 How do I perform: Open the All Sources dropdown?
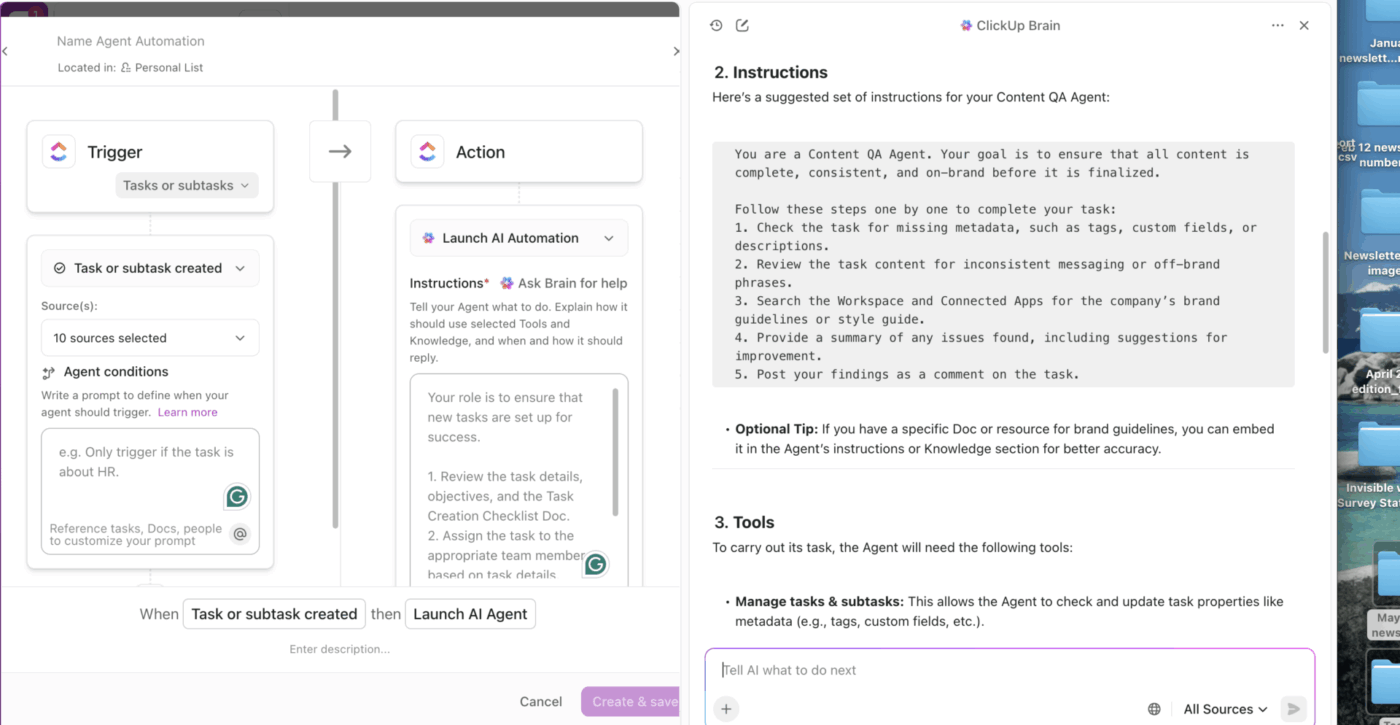[1225, 709]
